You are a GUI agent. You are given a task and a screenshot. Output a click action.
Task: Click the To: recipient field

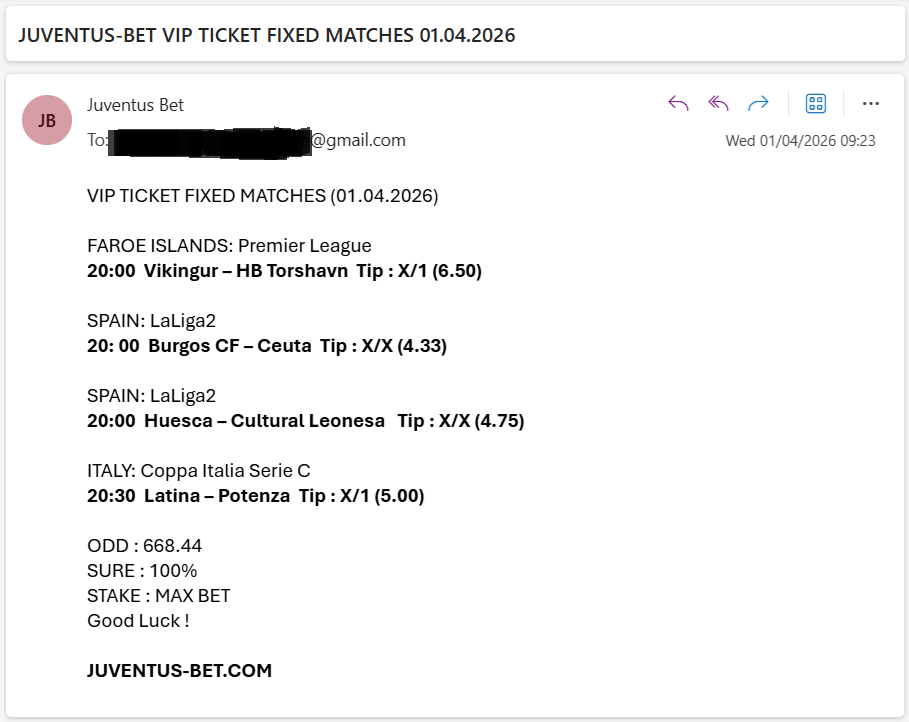(96, 140)
